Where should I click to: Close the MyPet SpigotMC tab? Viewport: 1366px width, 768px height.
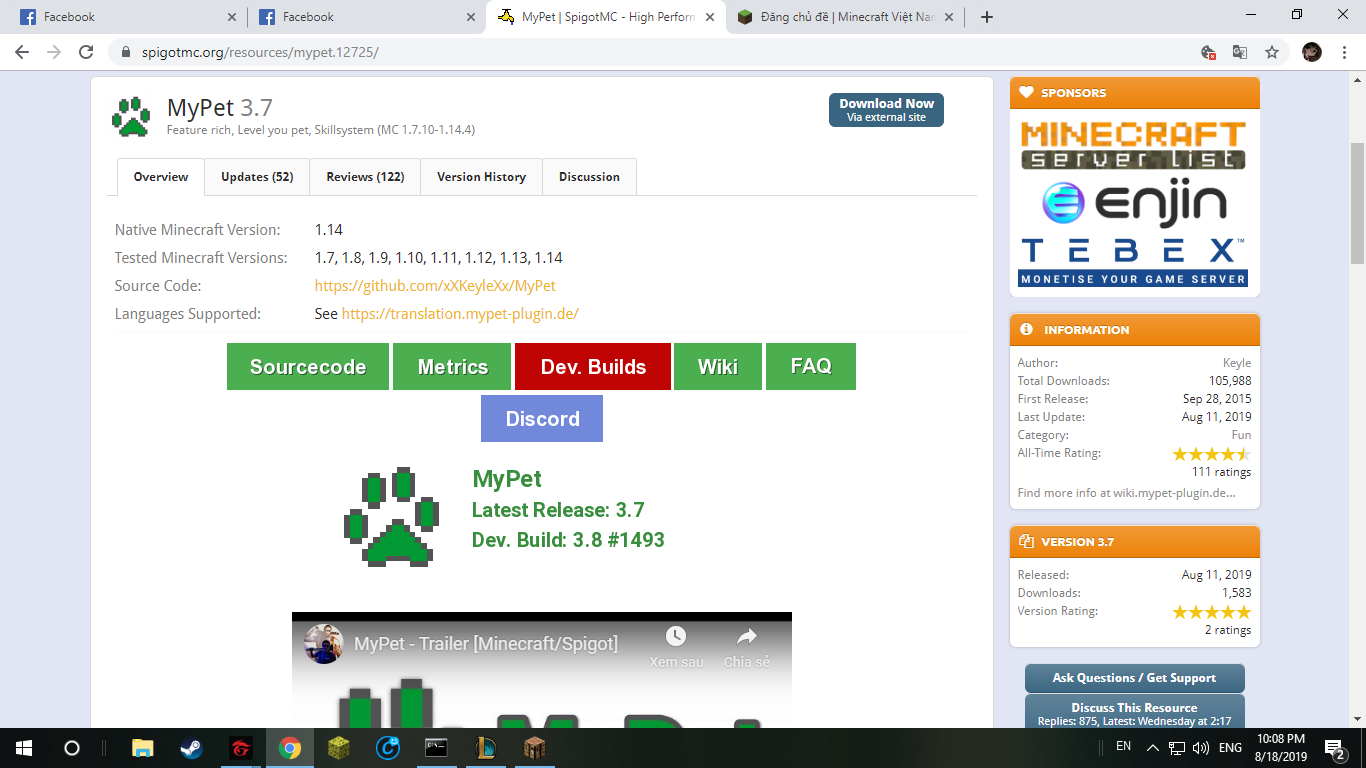pos(710,17)
